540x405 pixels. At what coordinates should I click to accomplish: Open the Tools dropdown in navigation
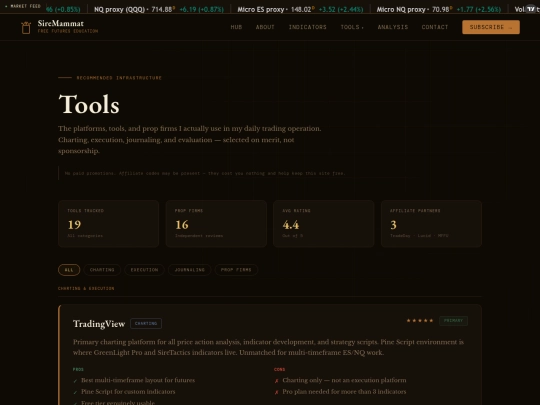pyautogui.click(x=352, y=27)
